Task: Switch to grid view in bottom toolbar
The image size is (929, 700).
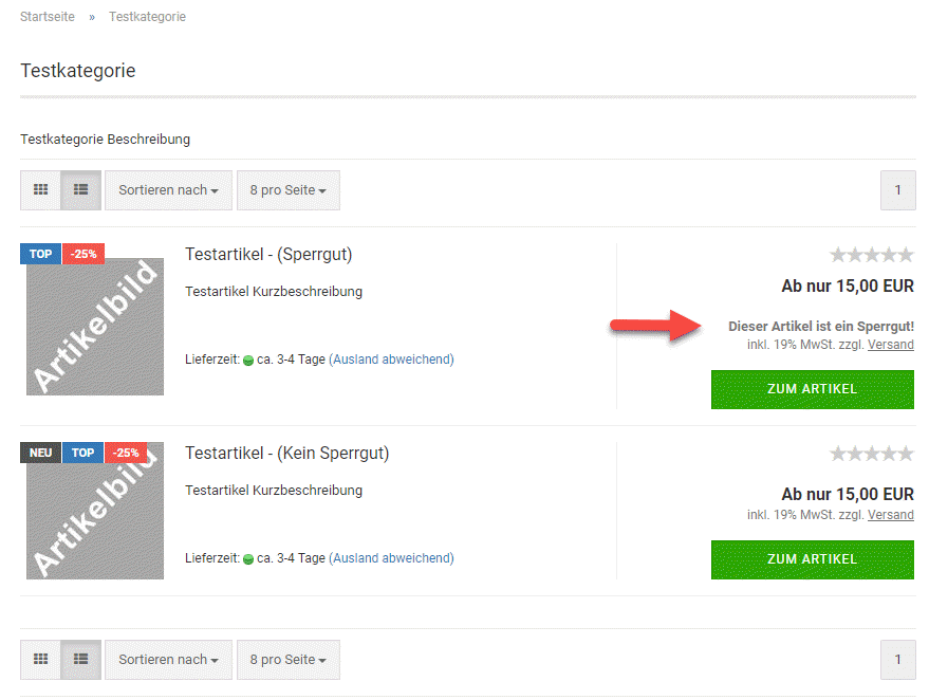Action: 41,659
